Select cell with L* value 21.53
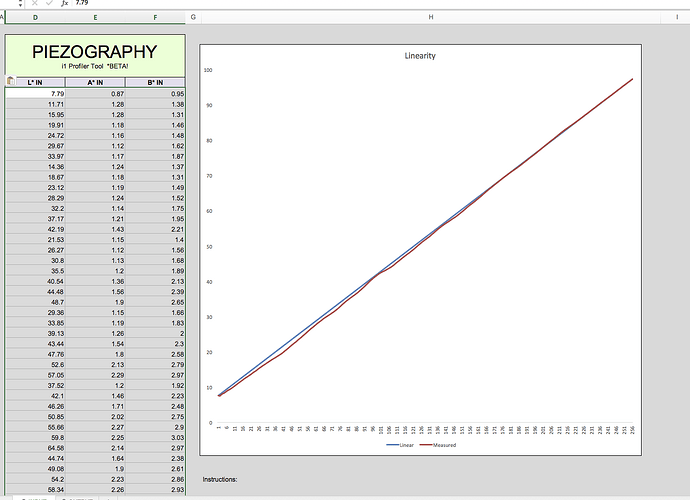Screen dimensions: 690x500 point(35,239)
